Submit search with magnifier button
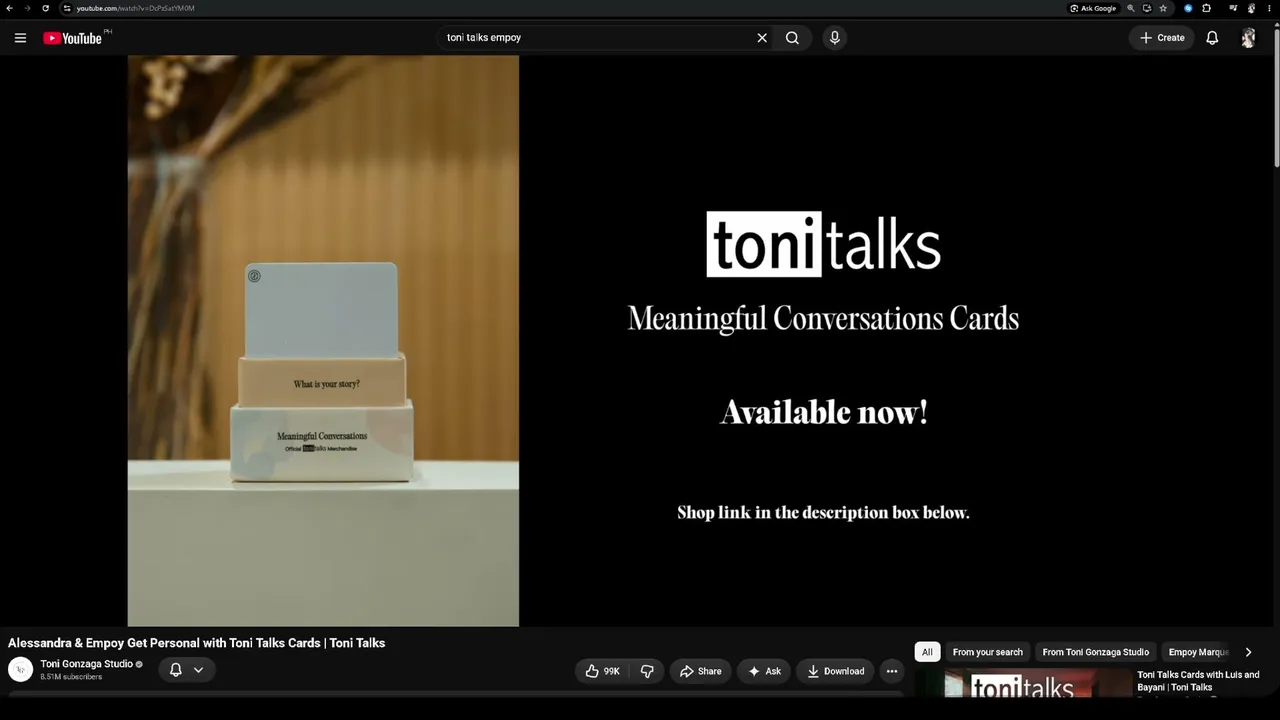 [x=792, y=38]
